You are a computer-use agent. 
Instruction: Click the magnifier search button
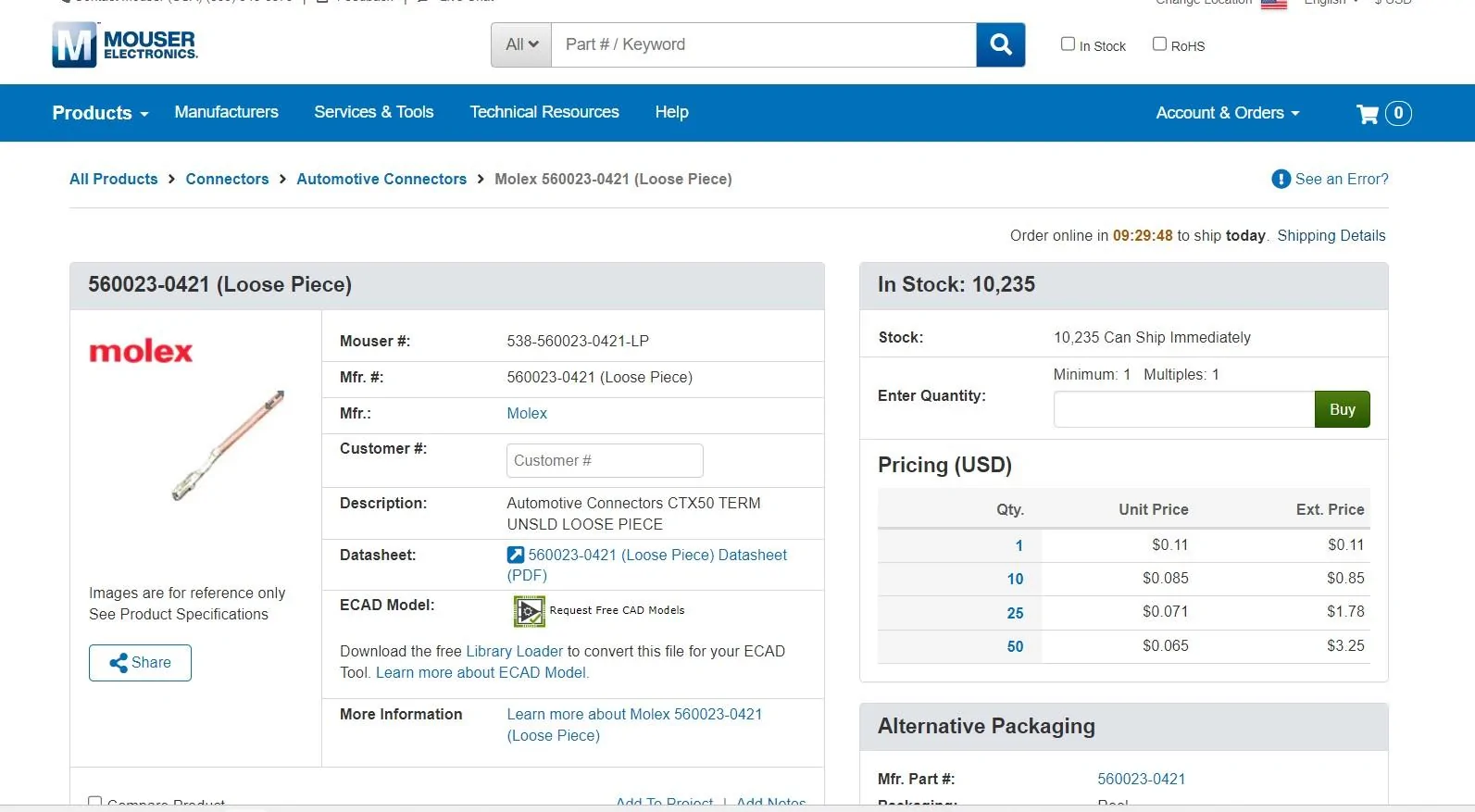click(1001, 44)
